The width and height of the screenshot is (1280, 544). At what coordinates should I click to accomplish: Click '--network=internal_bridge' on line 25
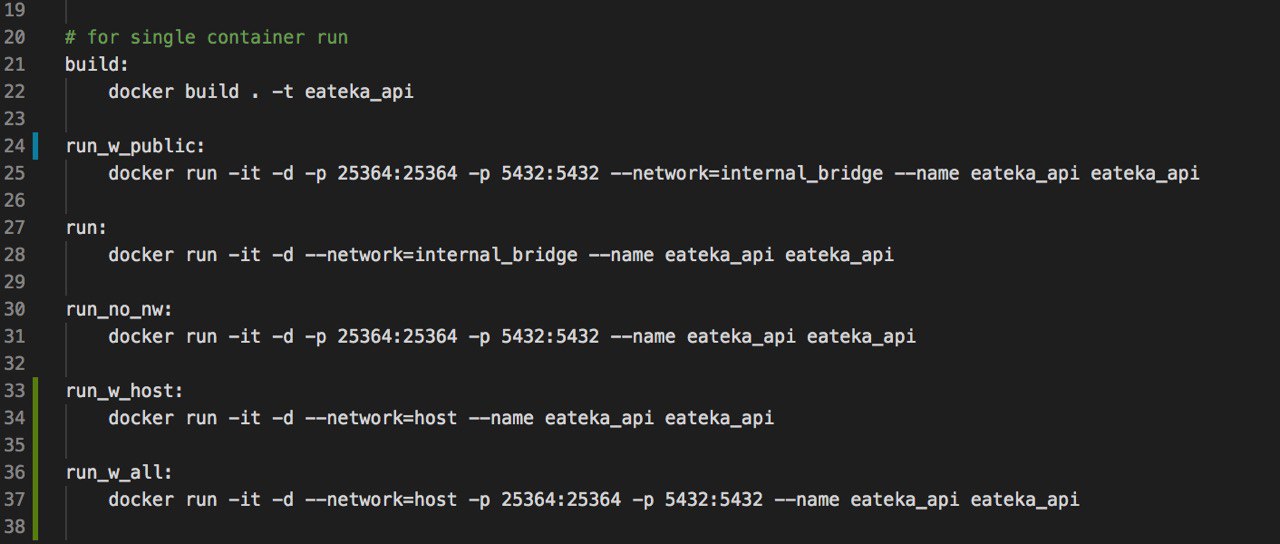pyautogui.click(x=744, y=174)
